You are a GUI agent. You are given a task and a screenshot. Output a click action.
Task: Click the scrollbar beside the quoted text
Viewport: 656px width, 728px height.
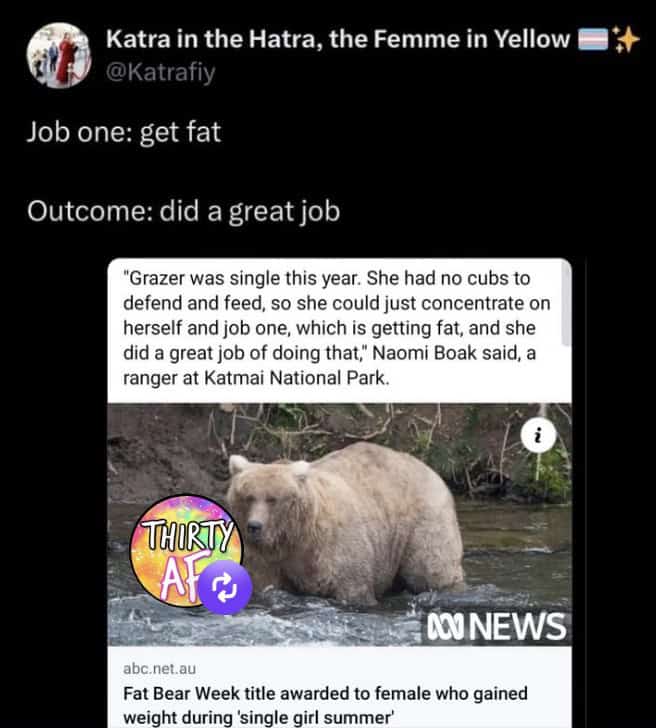[566, 304]
